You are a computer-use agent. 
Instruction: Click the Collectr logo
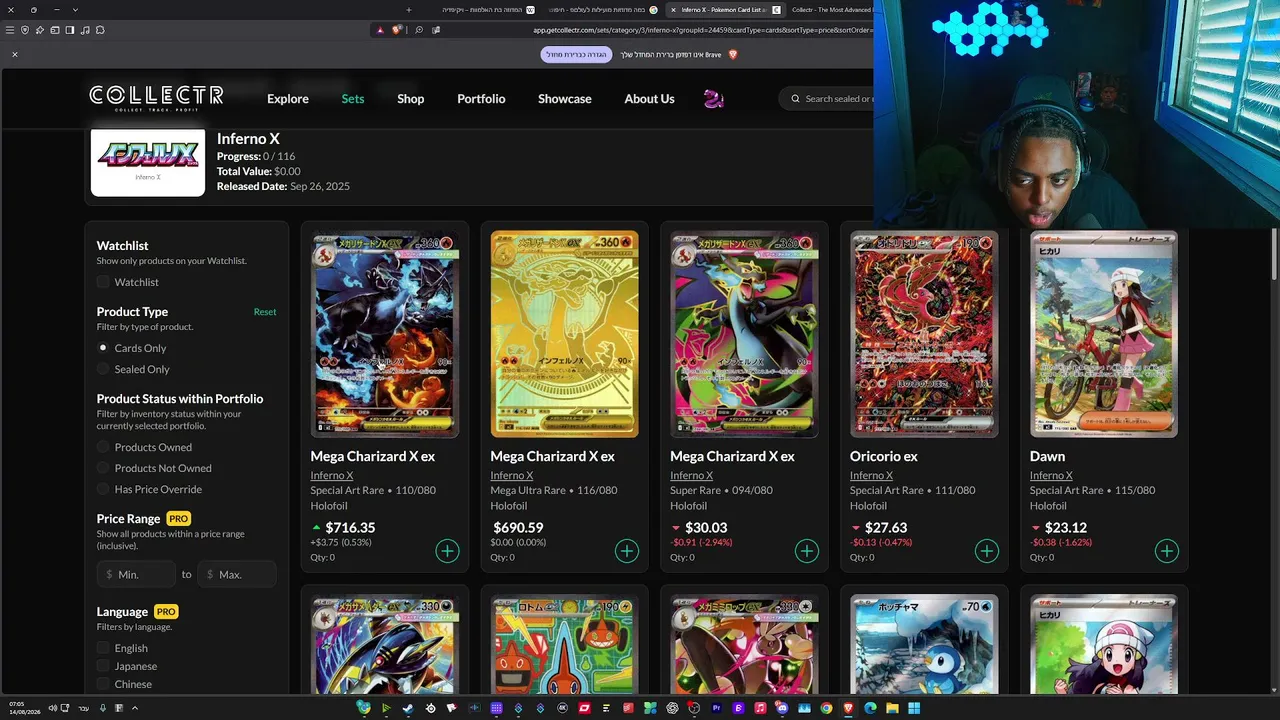tap(156, 98)
